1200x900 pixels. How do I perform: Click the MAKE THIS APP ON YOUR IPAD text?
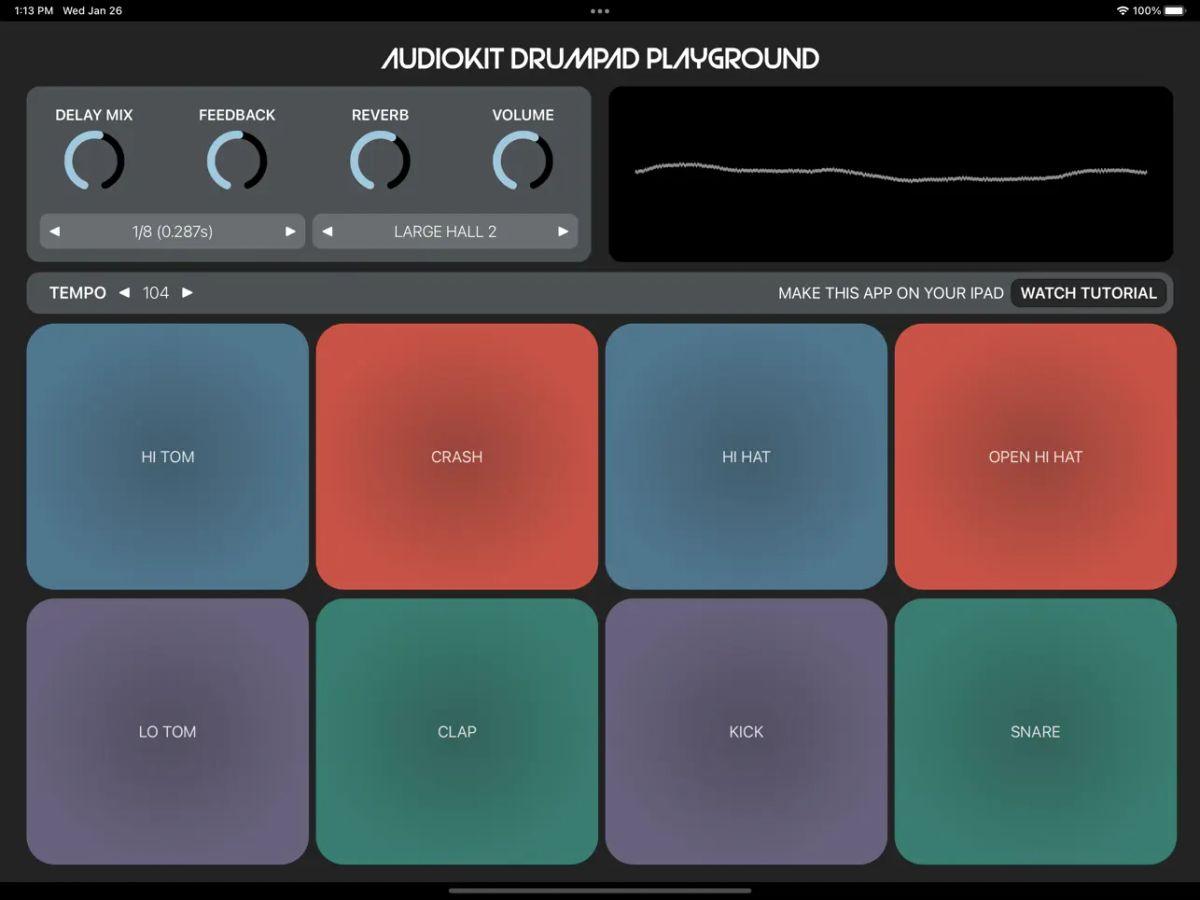click(891, 293)
